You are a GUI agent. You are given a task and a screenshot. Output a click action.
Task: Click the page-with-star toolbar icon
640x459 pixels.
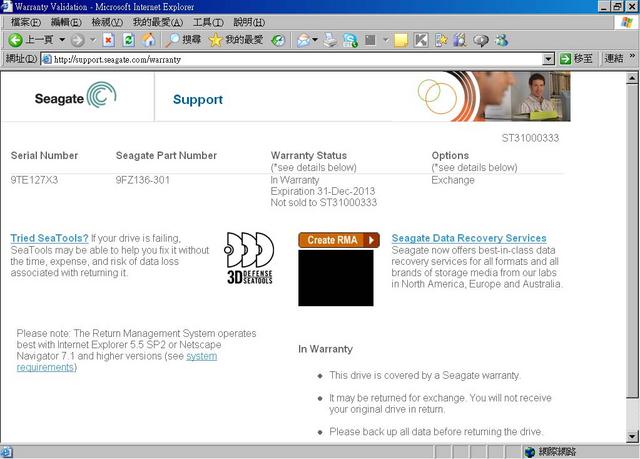441,40
